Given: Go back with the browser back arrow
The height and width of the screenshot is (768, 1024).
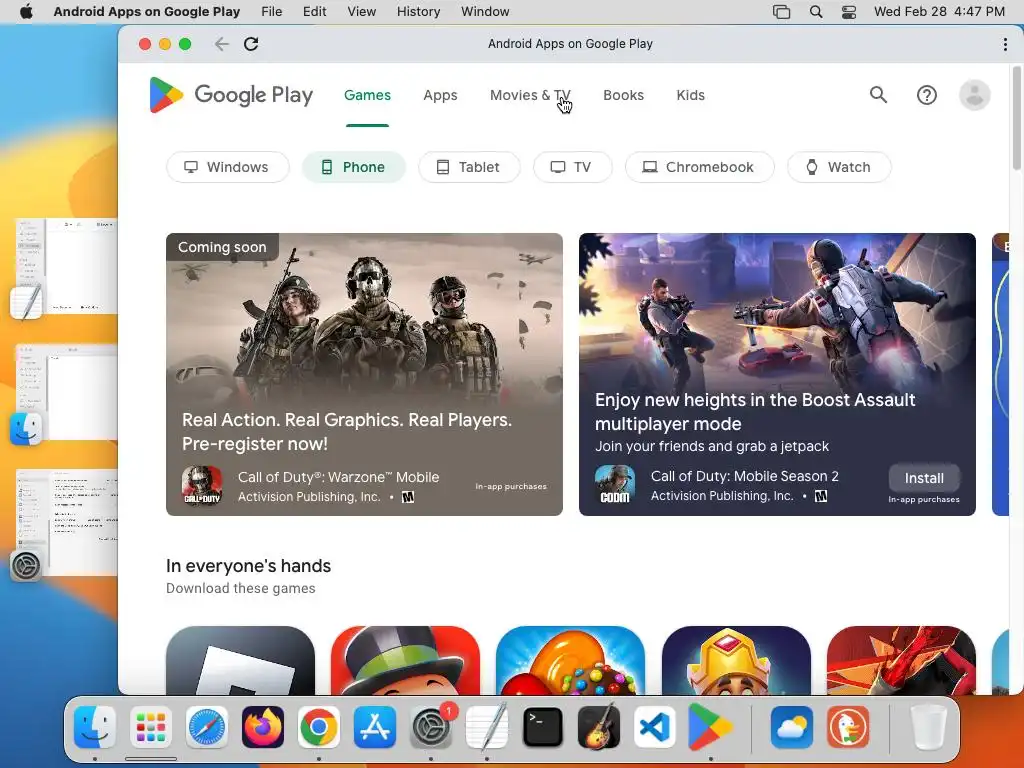Looking at the screenshot, I should (x=221, y=44).
